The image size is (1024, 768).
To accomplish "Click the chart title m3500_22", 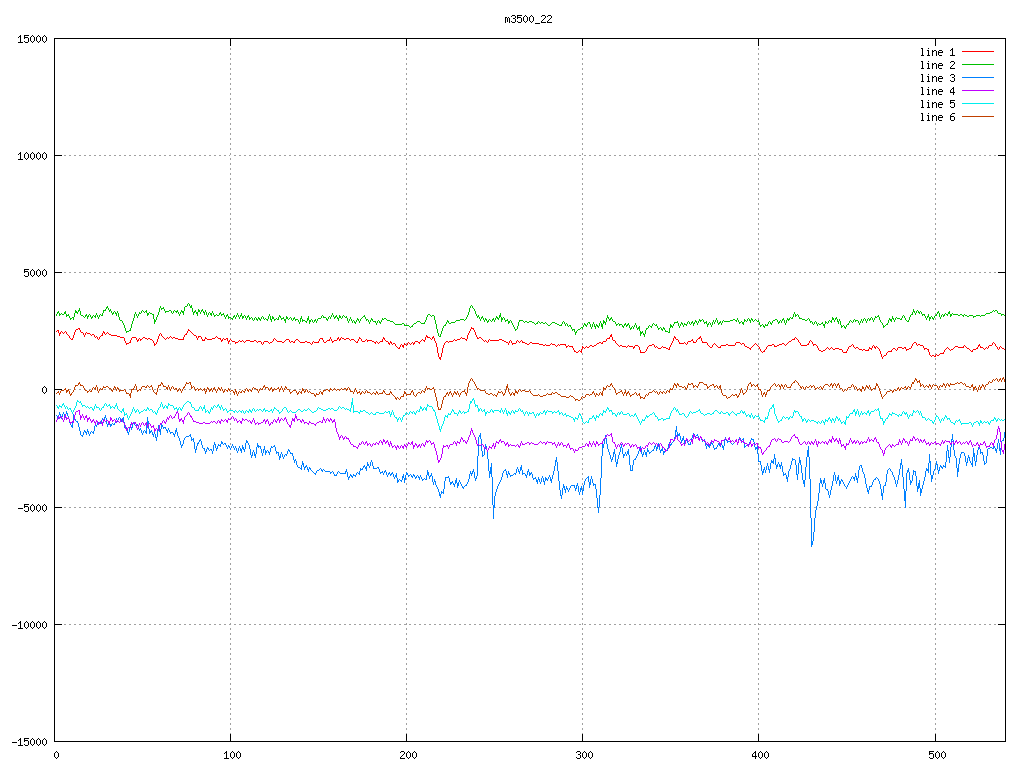I will coord(529,19).
